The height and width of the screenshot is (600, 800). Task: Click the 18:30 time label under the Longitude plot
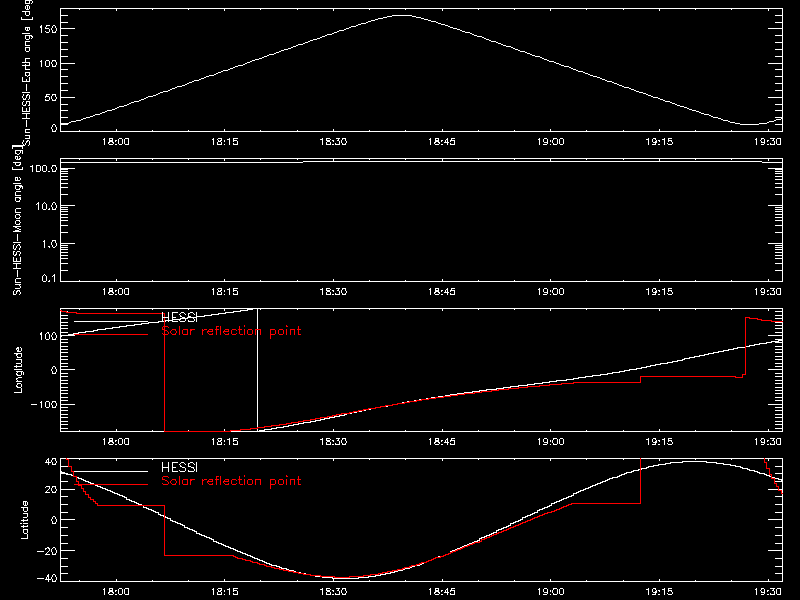click(x=333, y=442)
